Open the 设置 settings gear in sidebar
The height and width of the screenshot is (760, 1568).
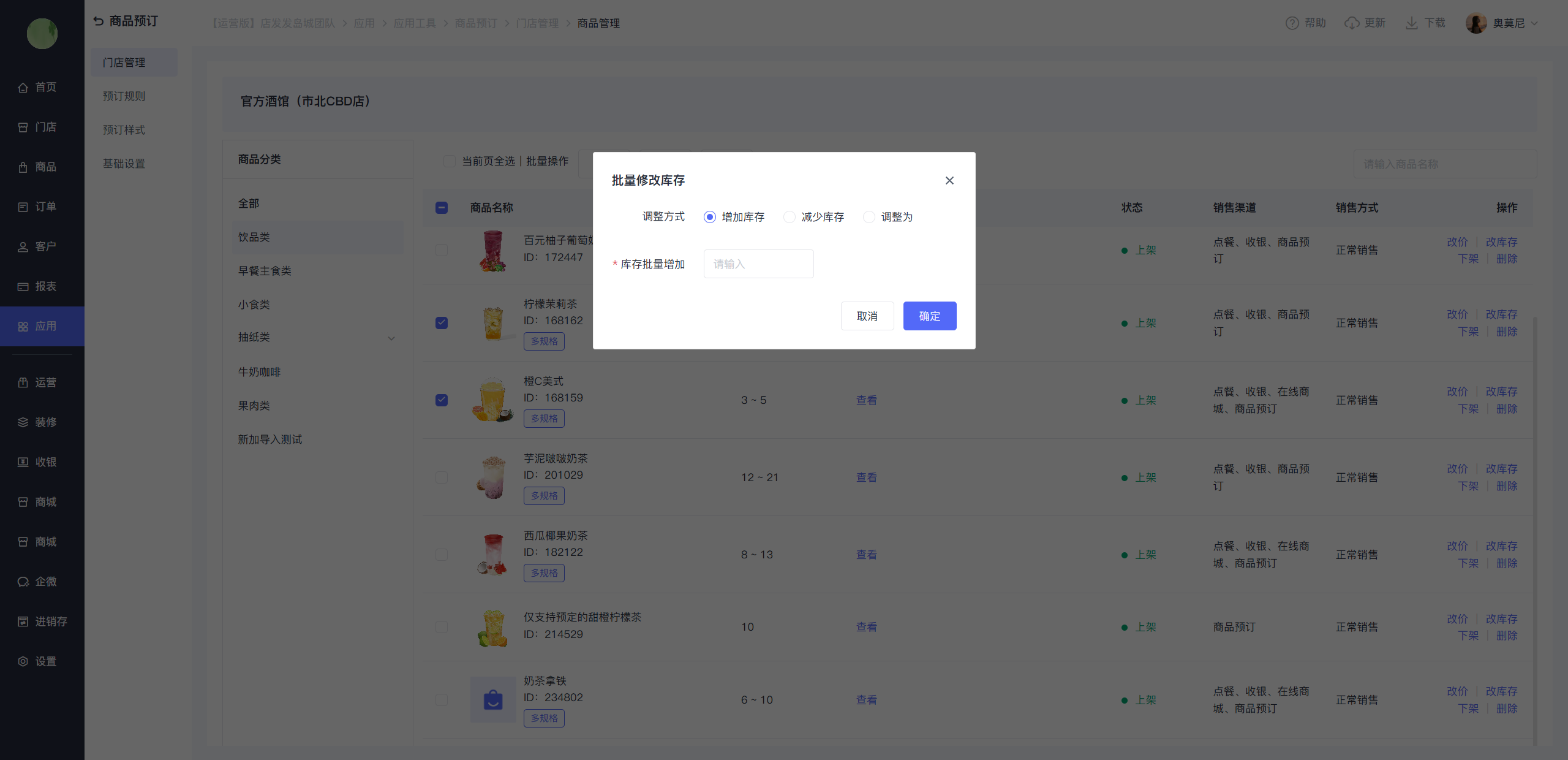coord(23,661)
